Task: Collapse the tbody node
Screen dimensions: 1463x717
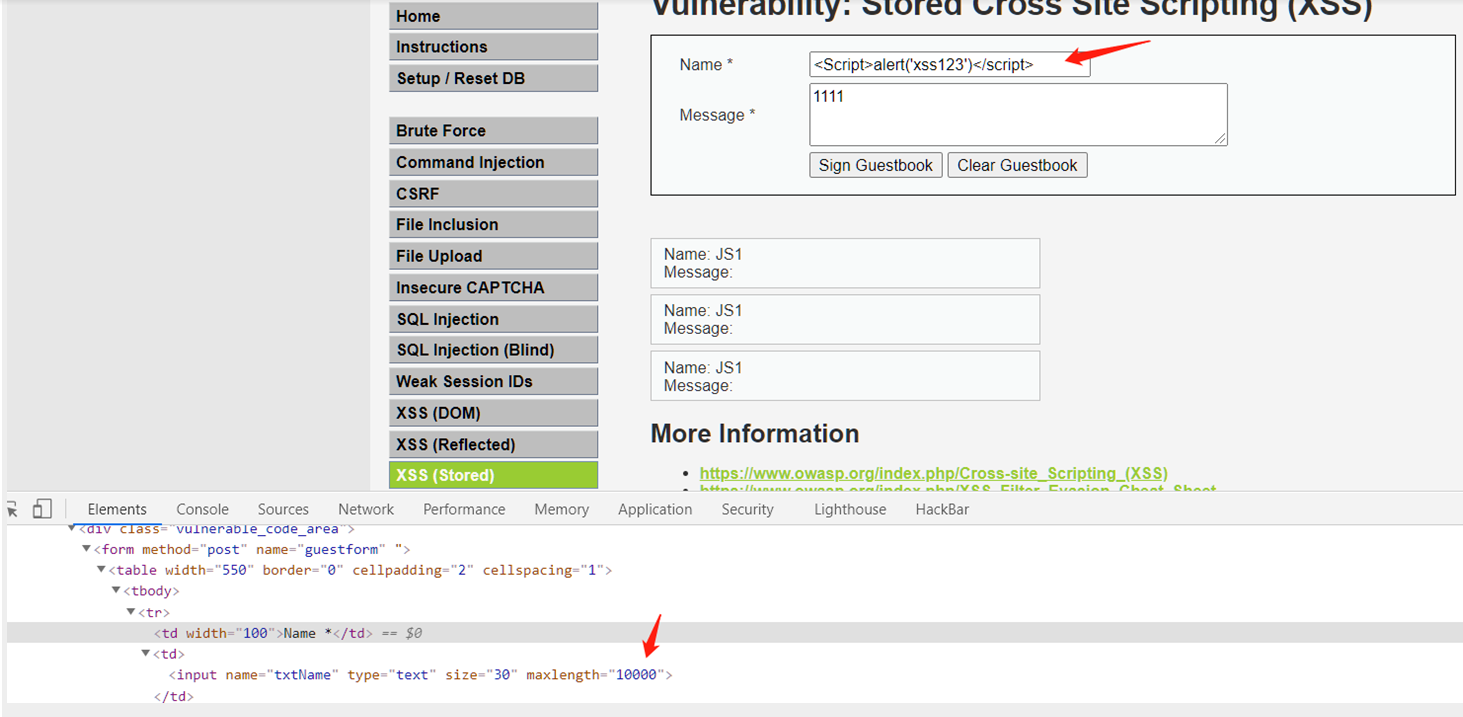Action: pyautogui.click(x=116, y=591)
